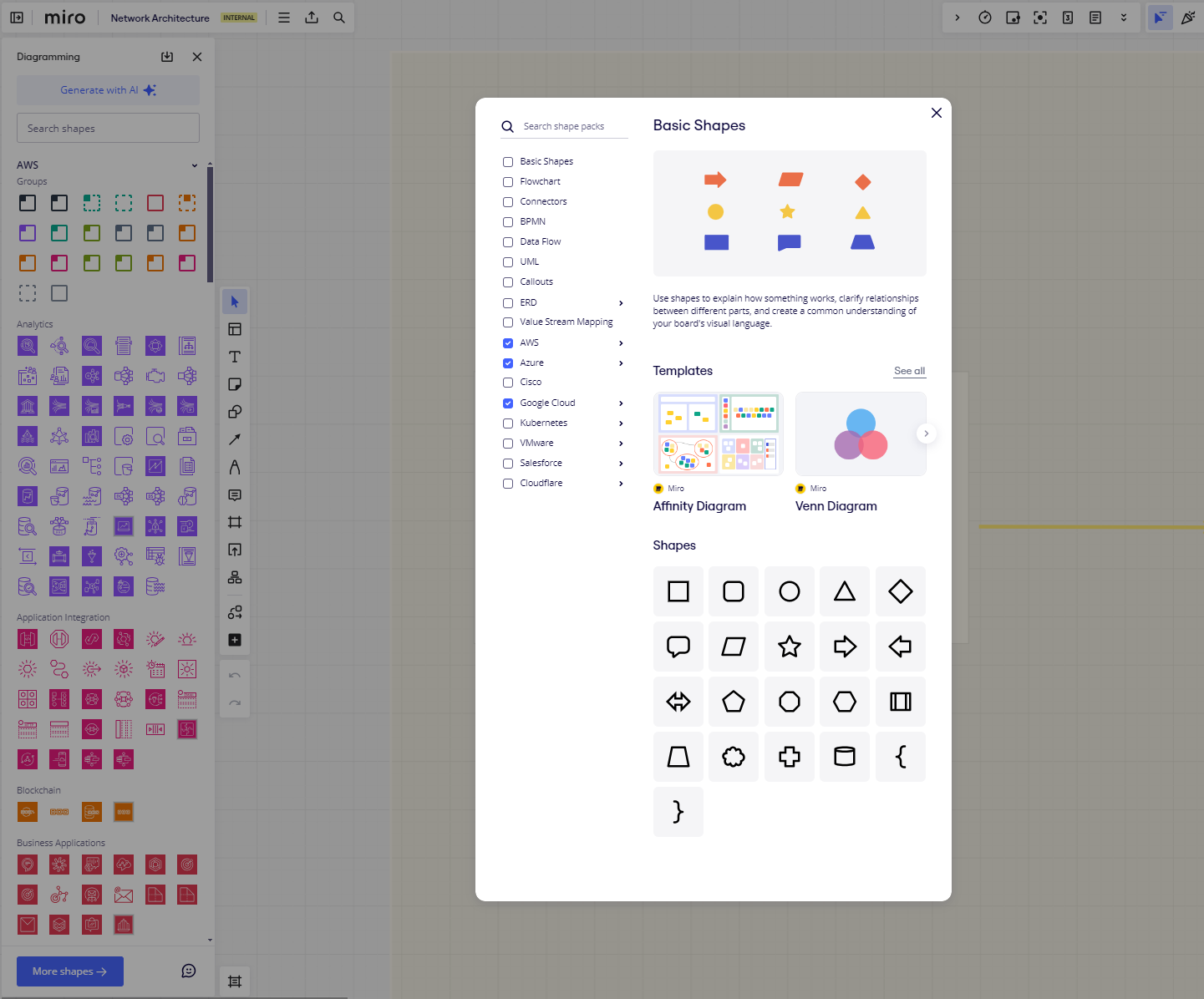Click the Search shapes input field
This screenshot has height=999, width=1204.
(x=107, y=127)
